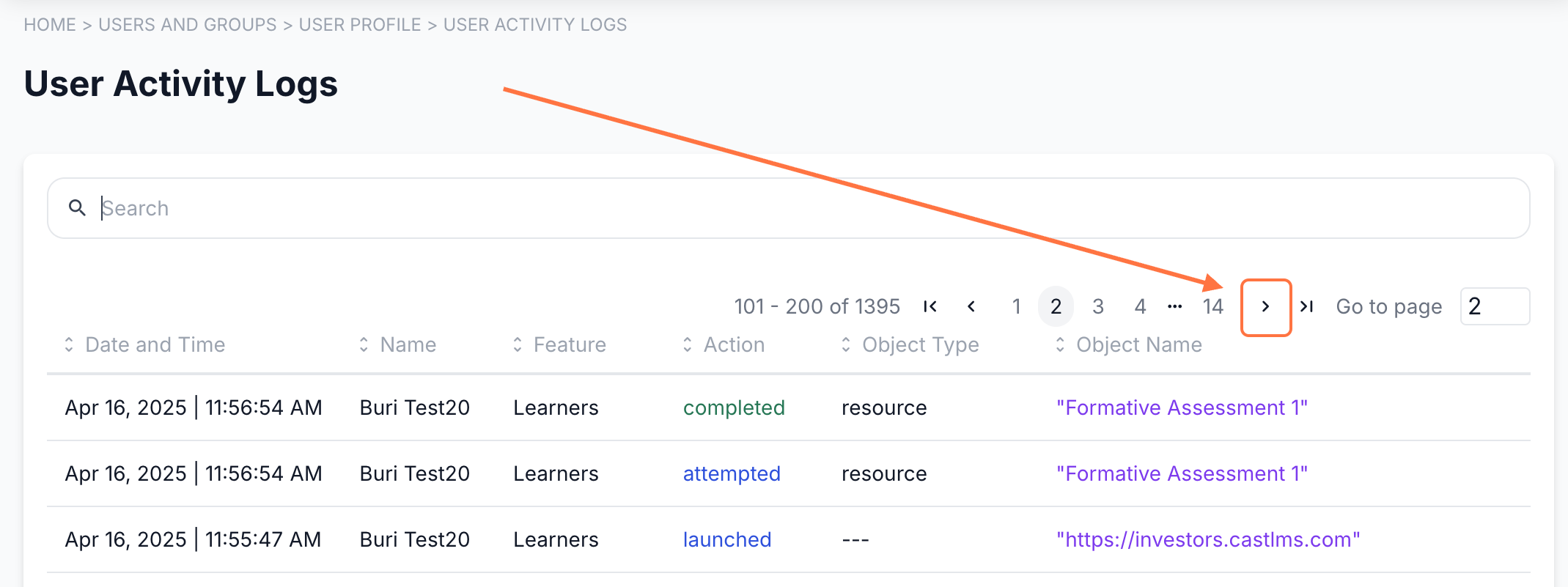1568x587 pixels.
Task: Select page 14 in pagination
Action: pyautogui.click(x=1213, y=306)
